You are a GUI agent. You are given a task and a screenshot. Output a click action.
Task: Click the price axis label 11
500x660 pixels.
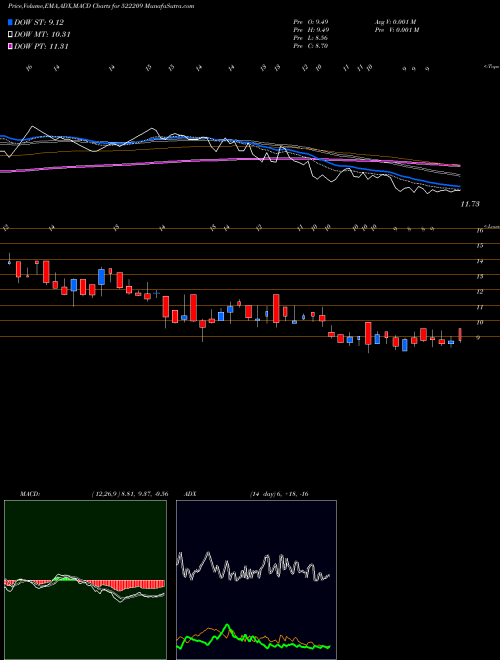pyautogui.click(x=479, y=308)
